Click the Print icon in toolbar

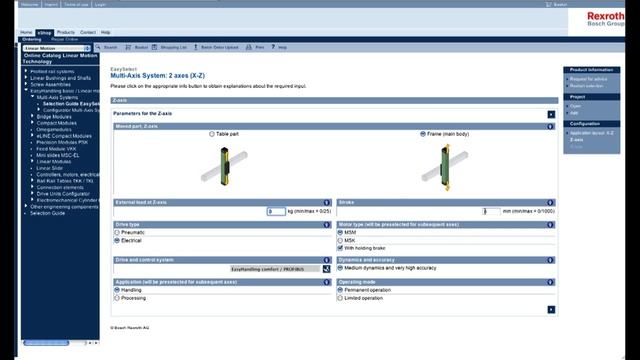pyautogui.click(x=249, y=47)
